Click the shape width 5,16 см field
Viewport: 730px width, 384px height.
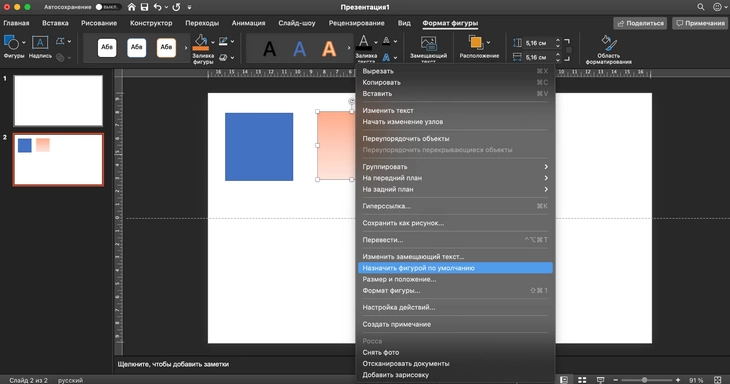539,57
